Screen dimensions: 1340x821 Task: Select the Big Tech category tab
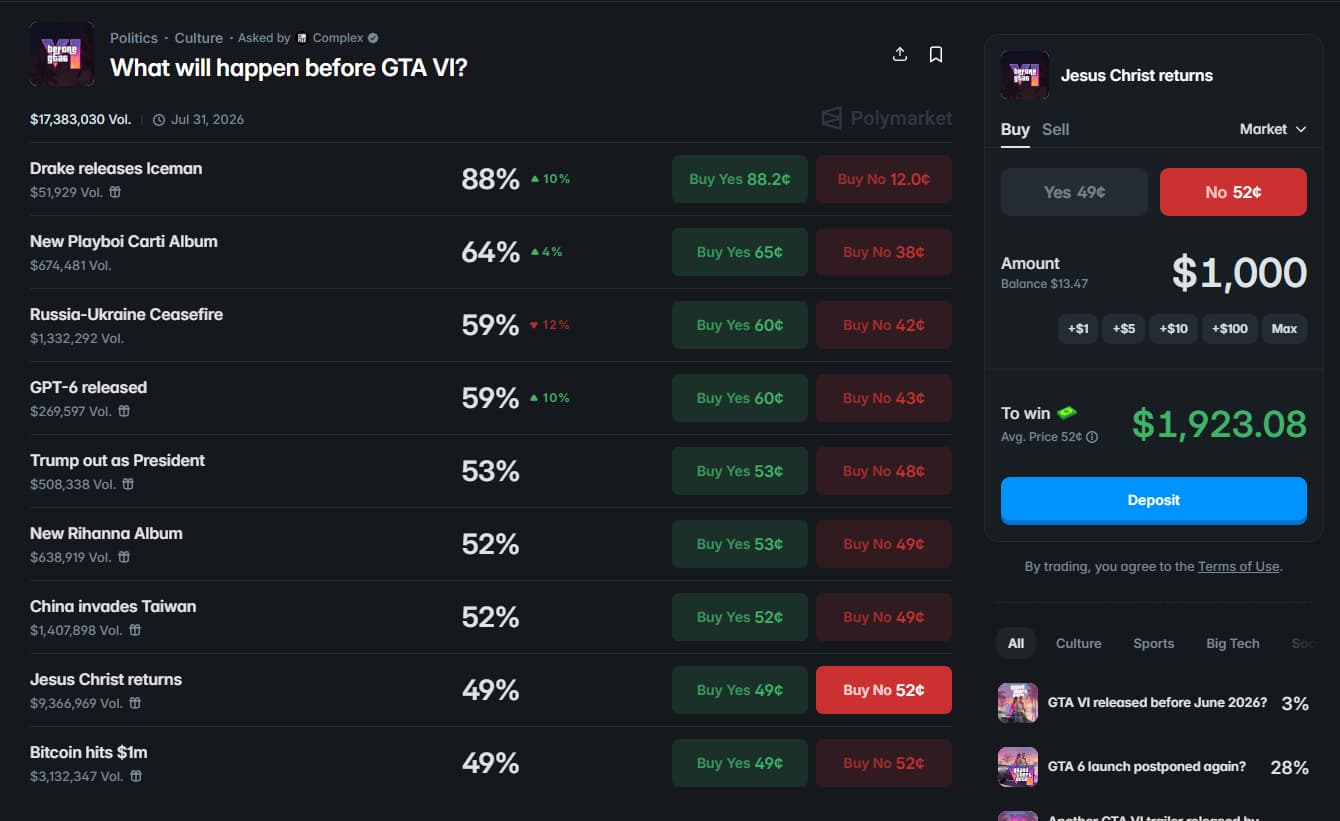1232,643
